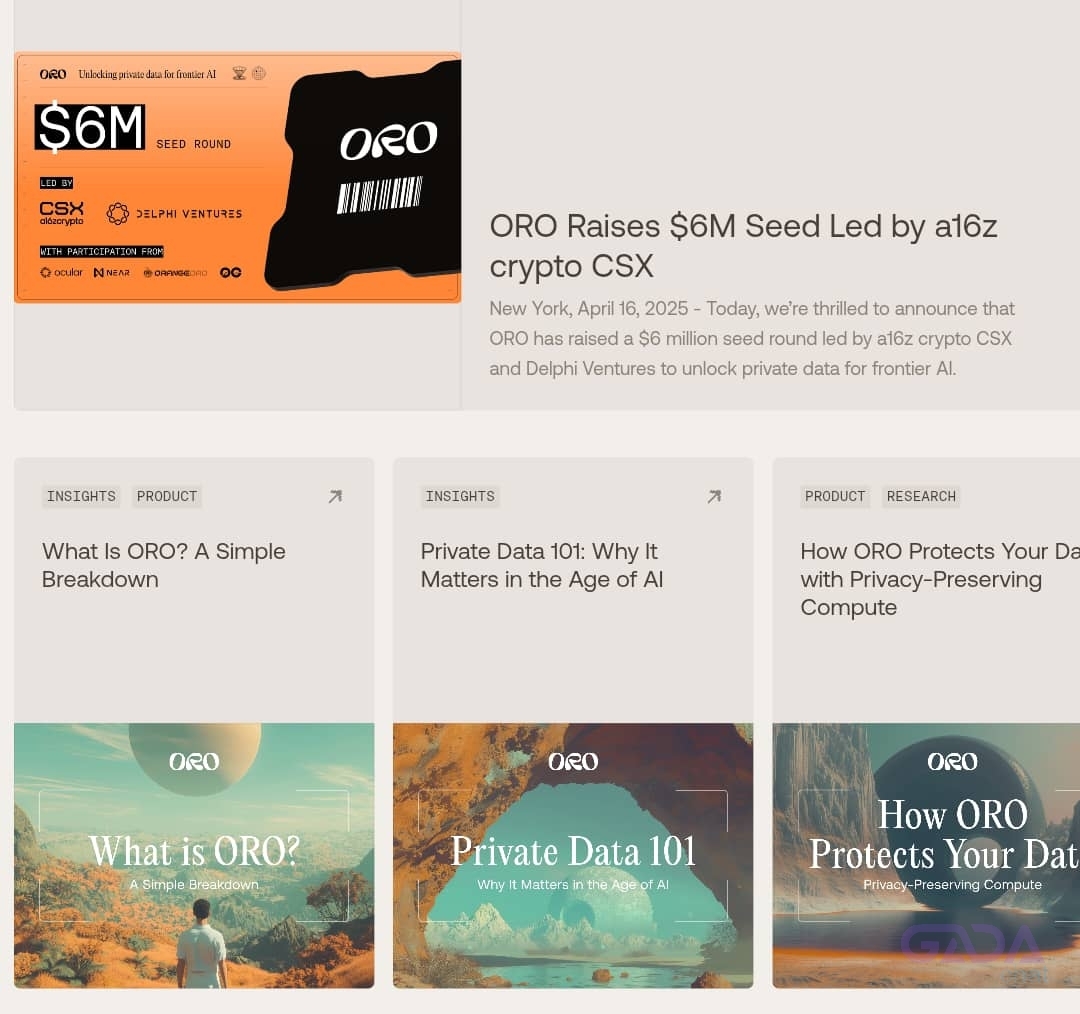Open Private Data 101 article title

pos(542,565)
